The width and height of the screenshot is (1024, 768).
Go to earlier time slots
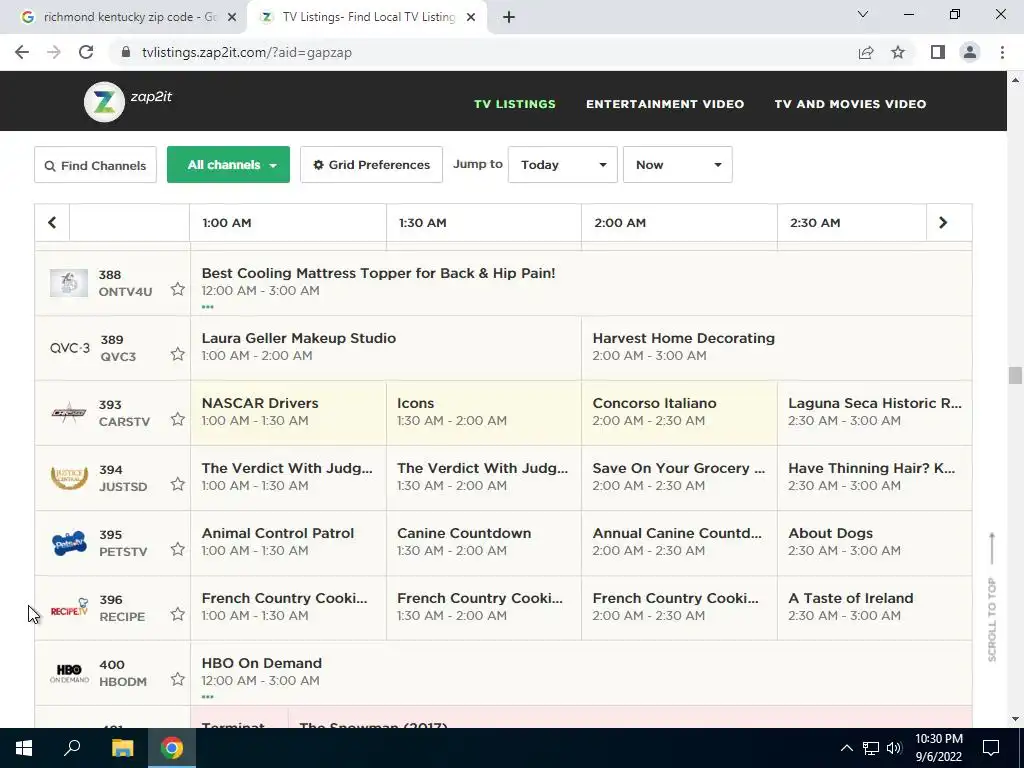coord(52,223)
